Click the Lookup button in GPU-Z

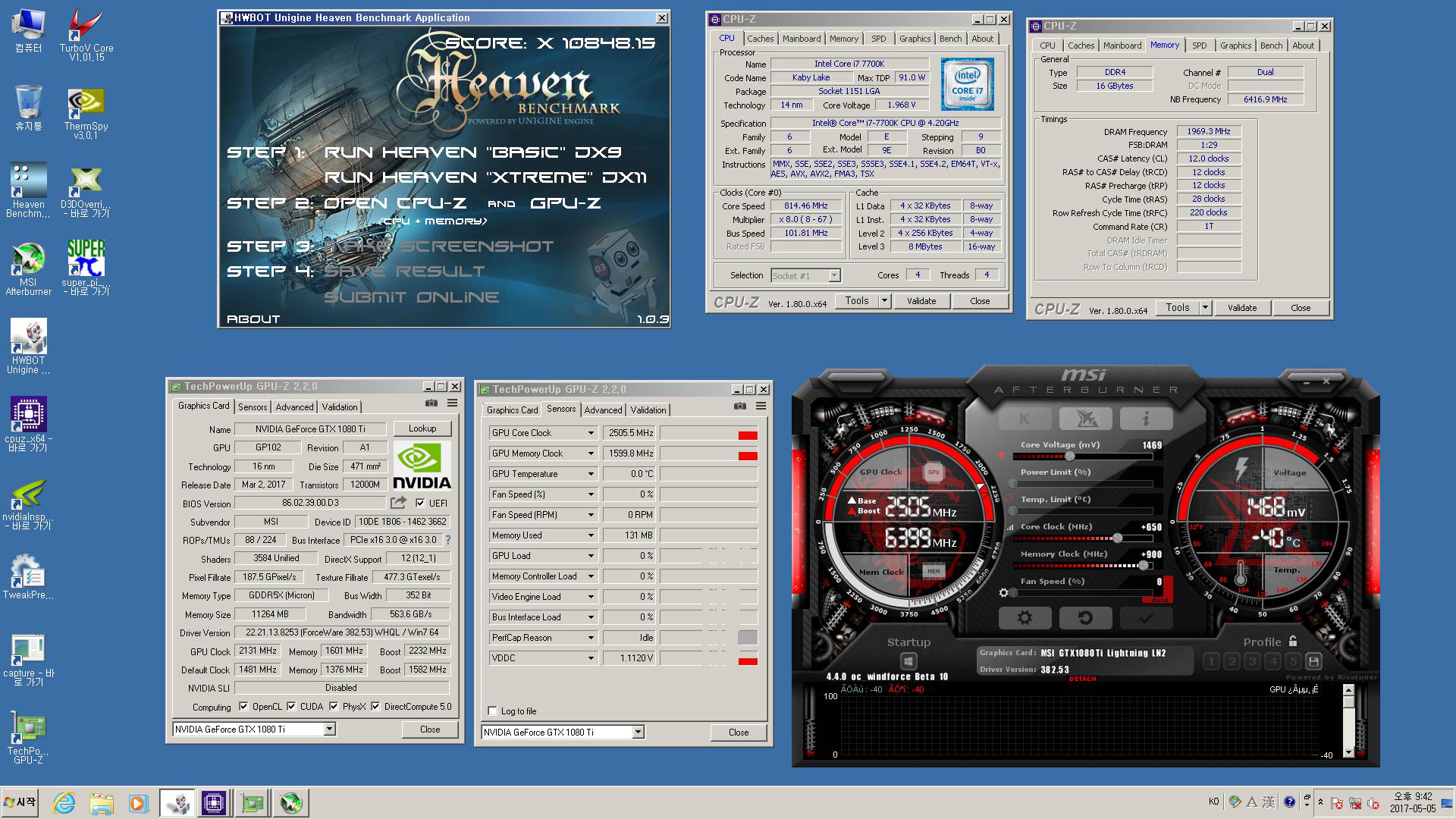(422, 428)
